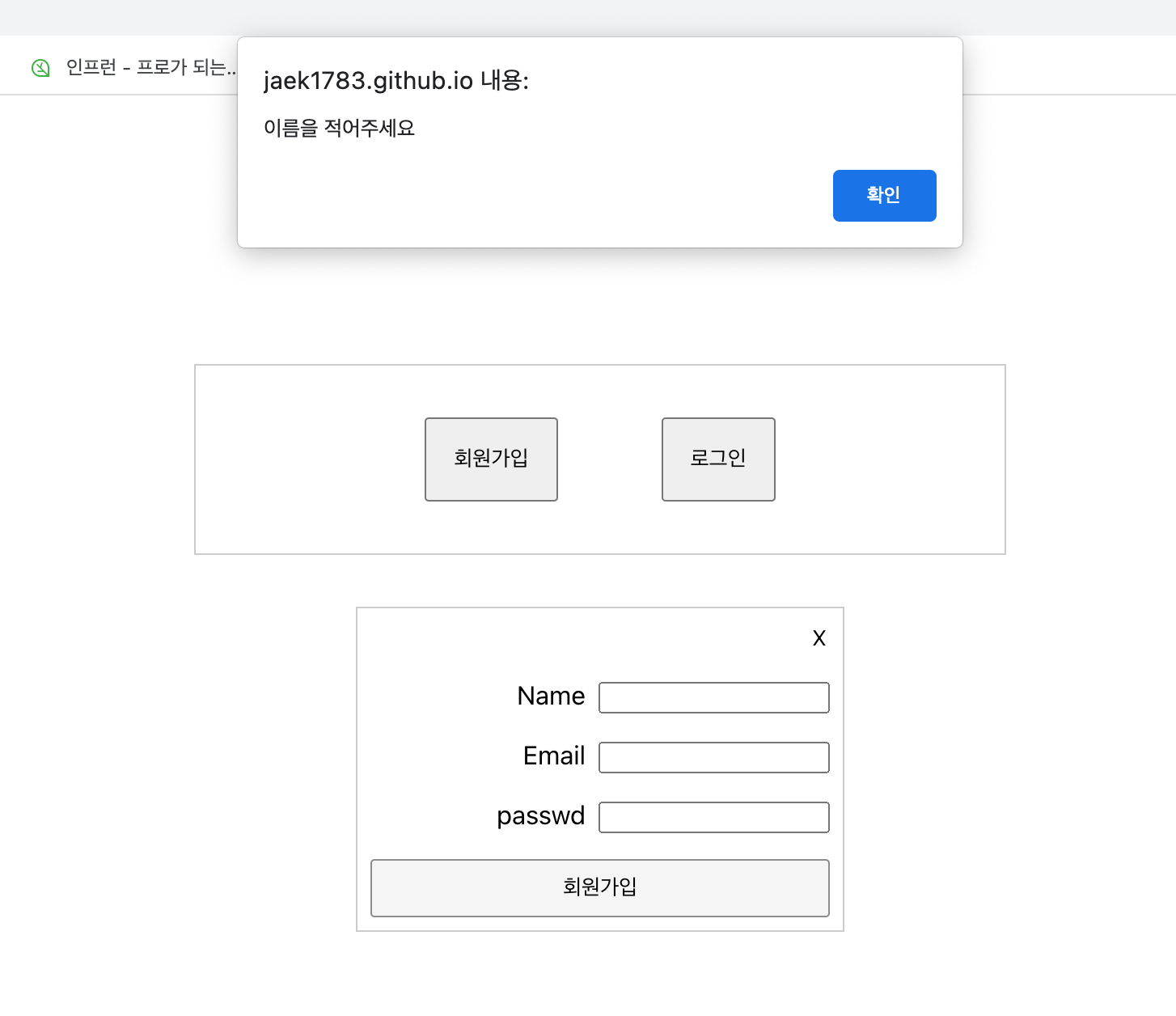This screenshot has width=1176, height=1016.
Task: Focus the passwd input field
Action: [x=713, y=817]
